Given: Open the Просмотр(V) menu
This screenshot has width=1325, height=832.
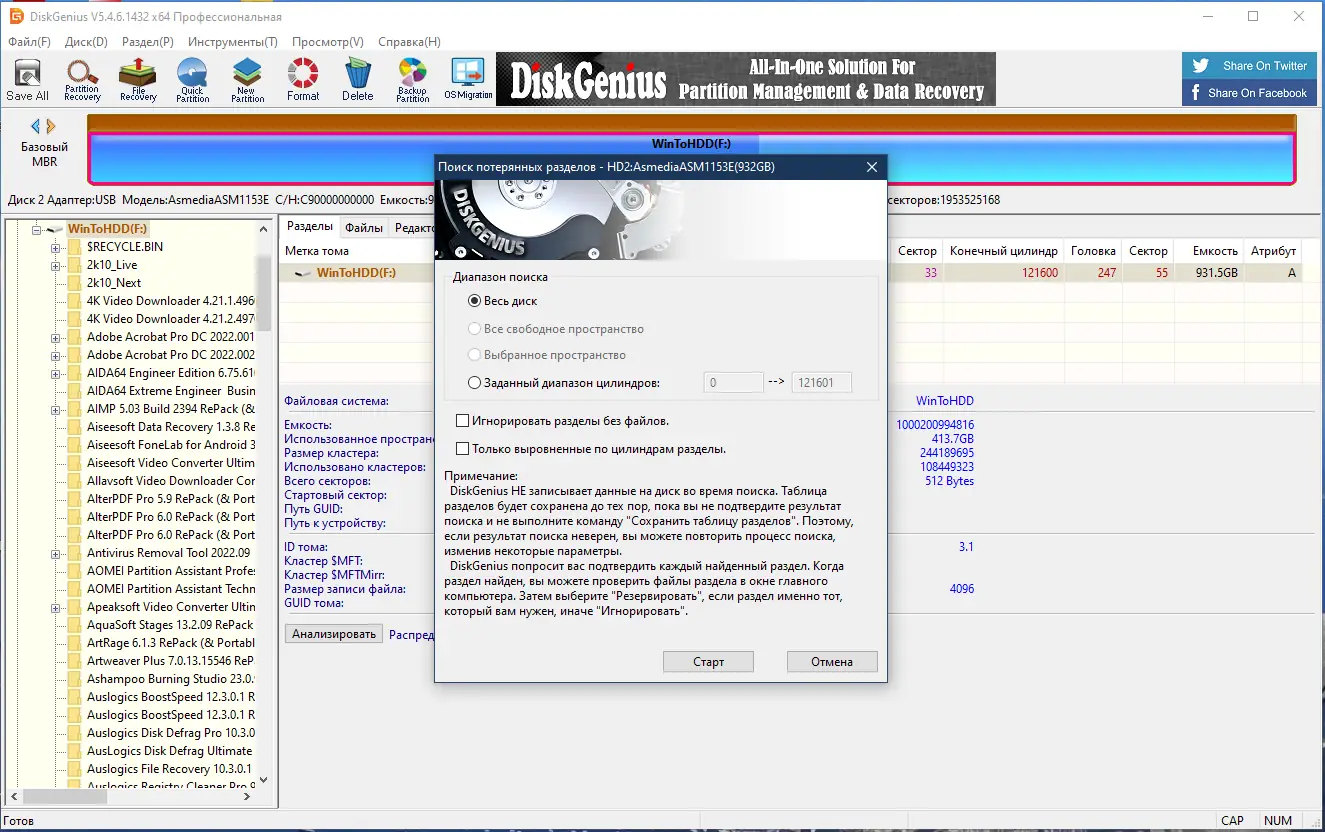Looking at the screenshot, I should [328, 42].
